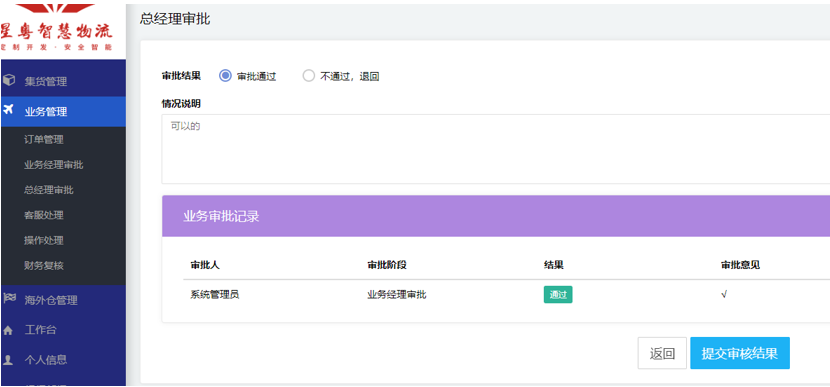Open the 个人信息 menu
The height and width of the screenshot is (387, 830).
[x=63, y=360]
